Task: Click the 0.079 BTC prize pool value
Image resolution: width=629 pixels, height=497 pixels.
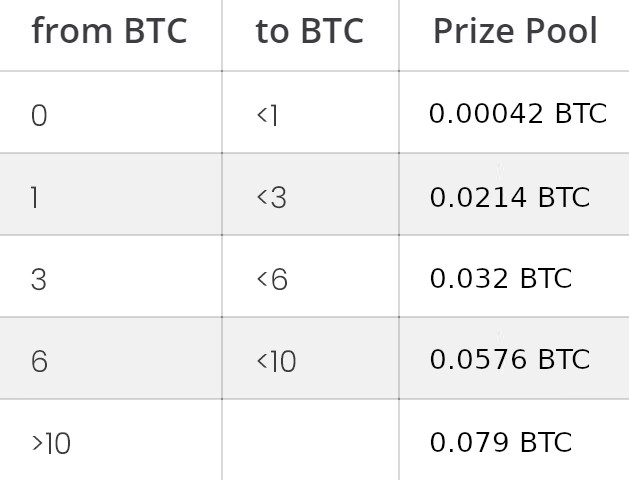Action: click(x=500, y=442)
